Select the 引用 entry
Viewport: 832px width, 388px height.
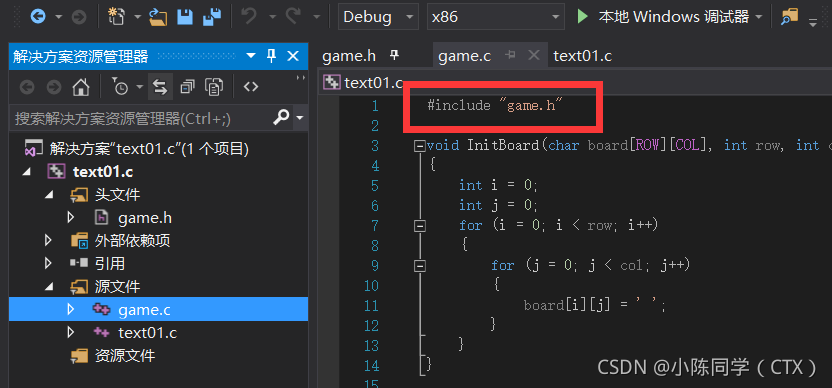pyautogui.click(x=110, y=263)
